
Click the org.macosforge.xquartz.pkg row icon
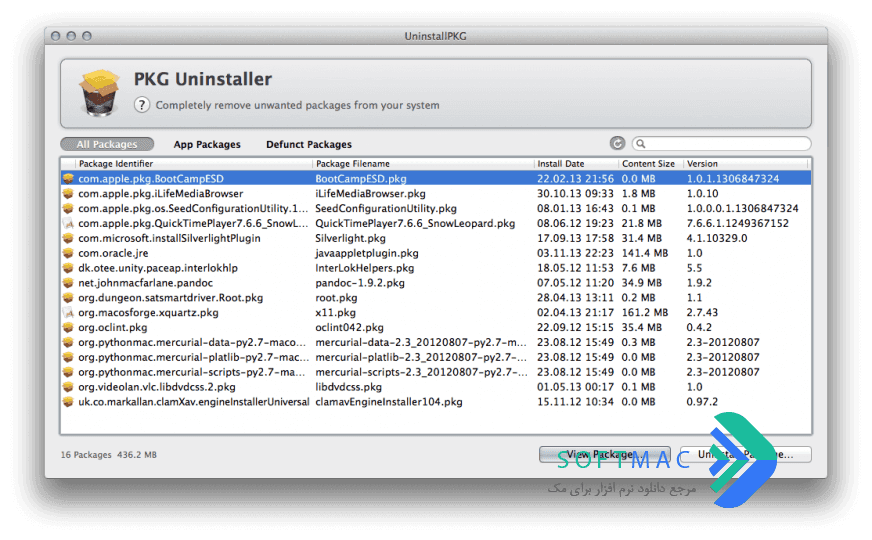click(x=68, y=313)
